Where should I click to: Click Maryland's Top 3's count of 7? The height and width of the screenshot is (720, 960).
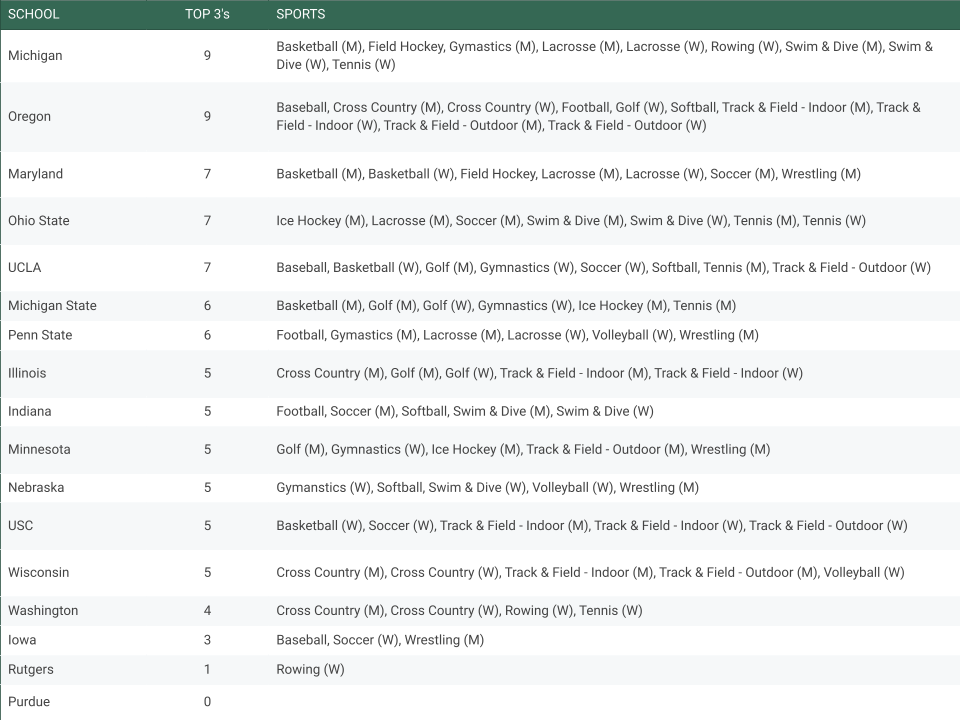pos(207,174)
